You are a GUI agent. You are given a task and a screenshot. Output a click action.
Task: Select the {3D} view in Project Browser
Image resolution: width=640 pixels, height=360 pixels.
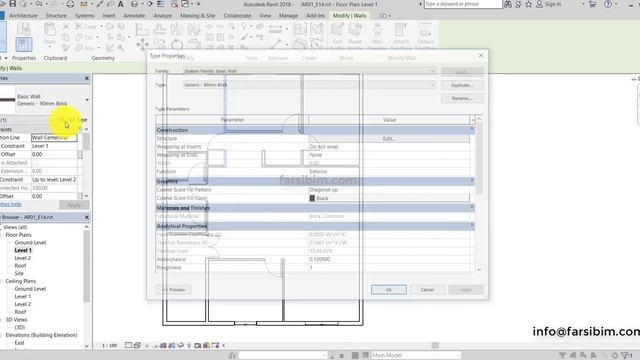coord(20,327)
